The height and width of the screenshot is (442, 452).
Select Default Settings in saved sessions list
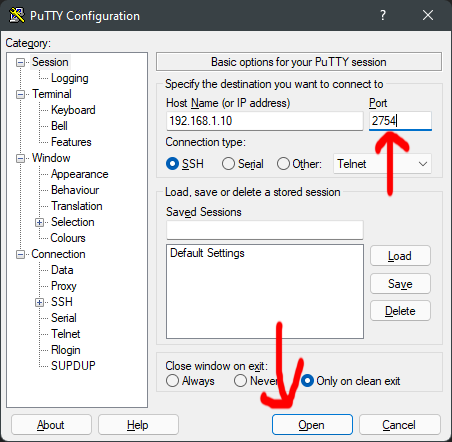[x=207, y=253]
